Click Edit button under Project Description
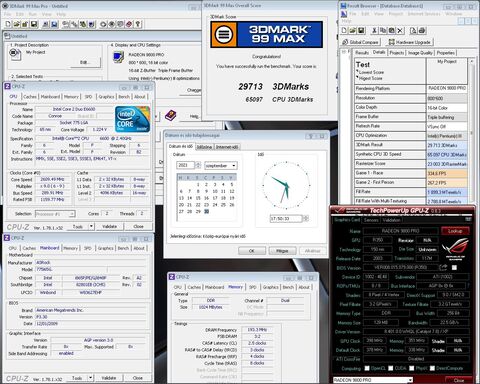This screenshot has width=480, height=384. [85, 62]
